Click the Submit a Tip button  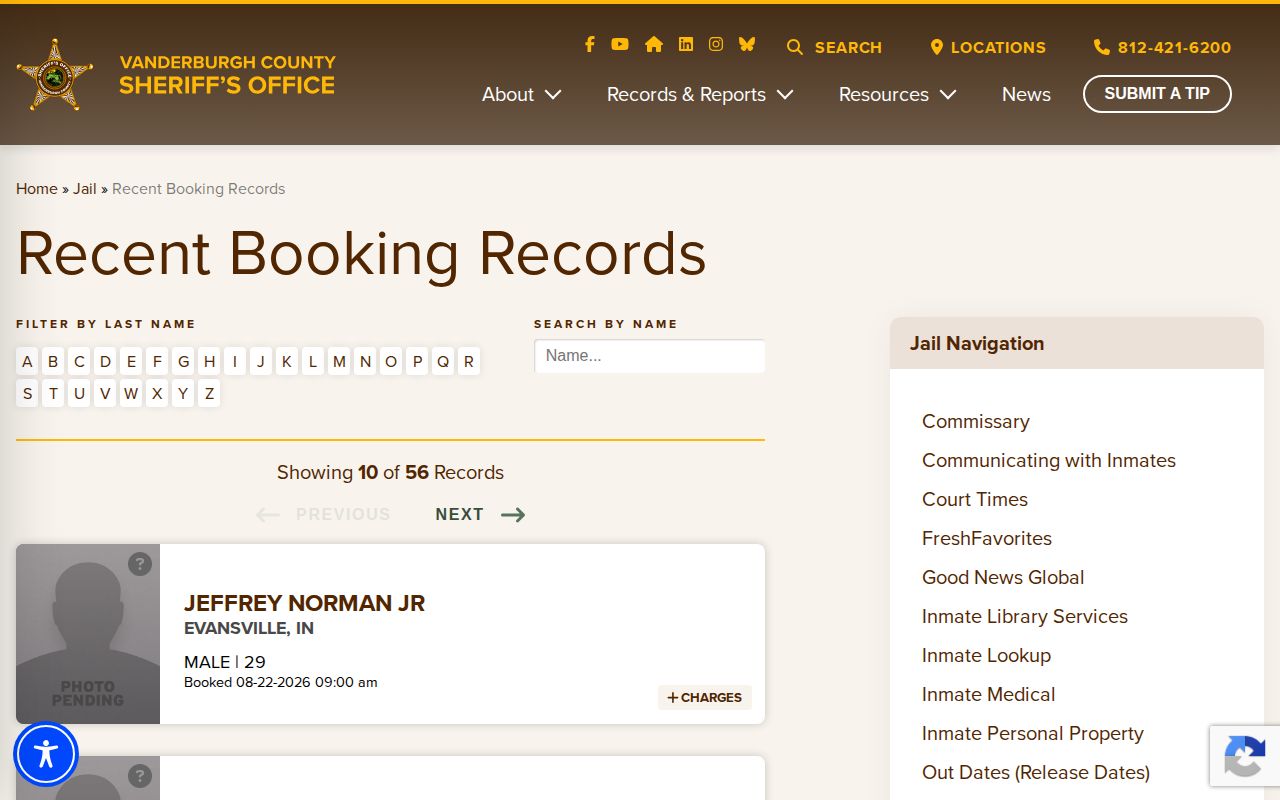1157,94
